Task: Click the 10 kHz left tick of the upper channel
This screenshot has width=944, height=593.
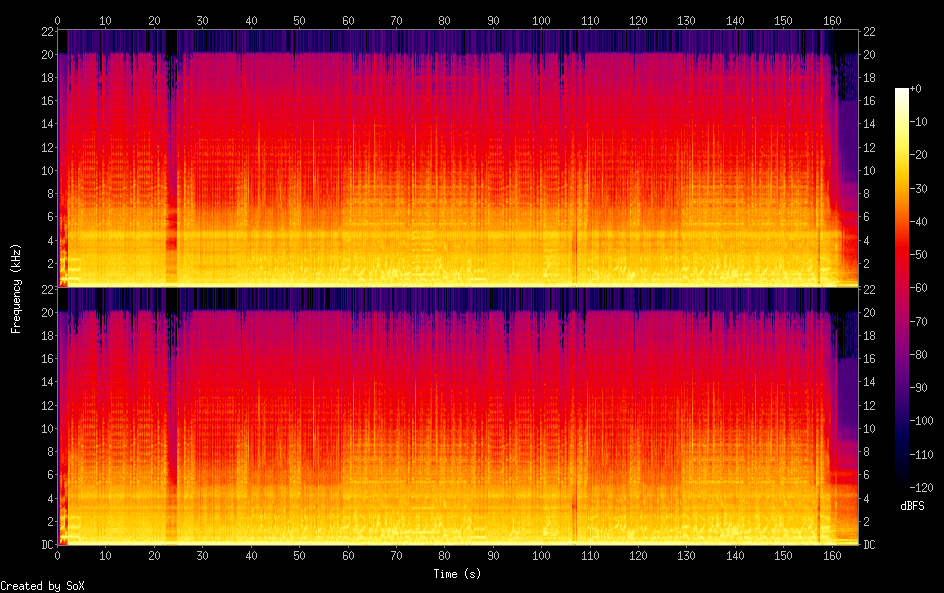Action: click(x=45, y=170)
